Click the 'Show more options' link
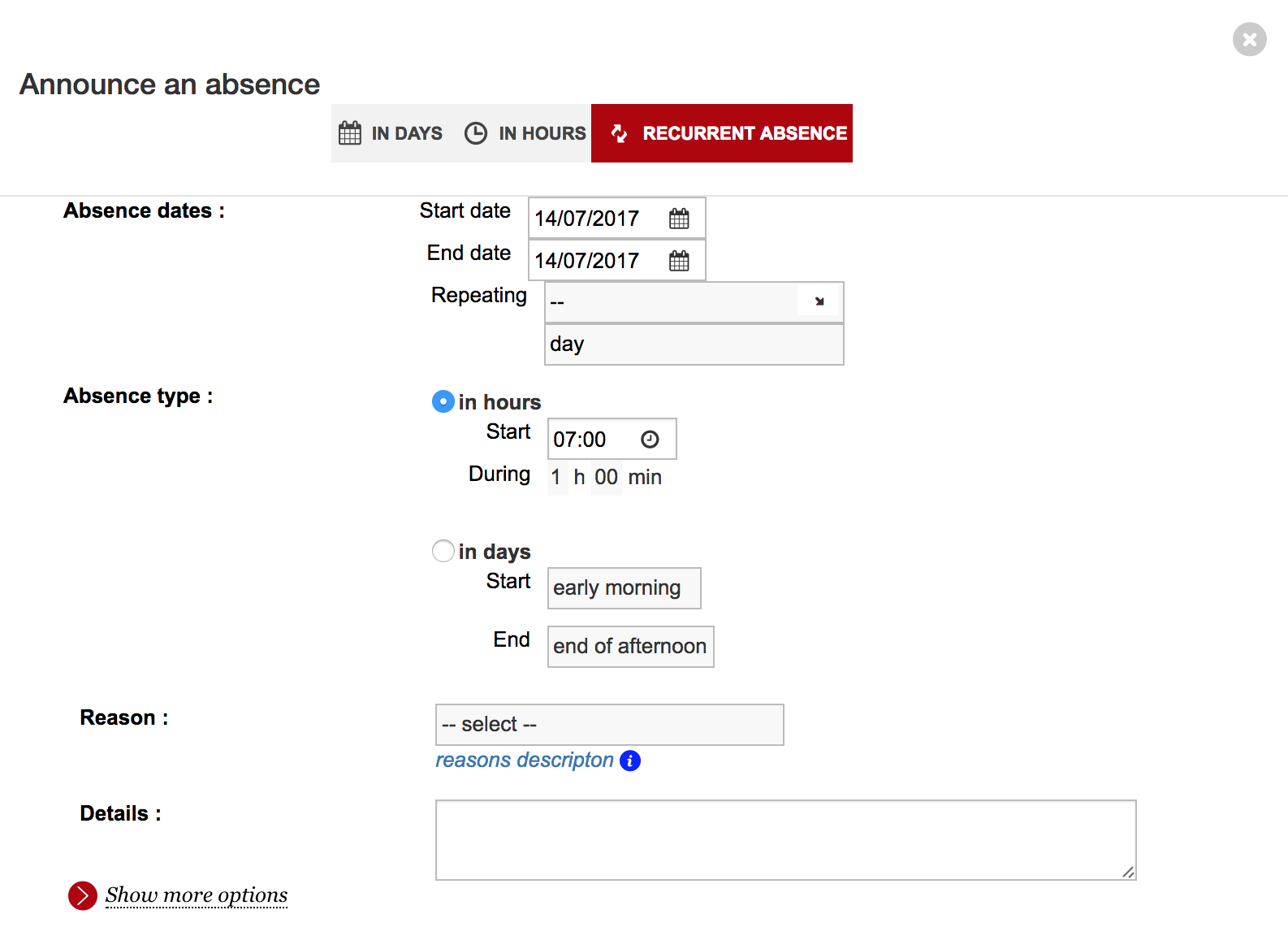Screen dimensions: 1288x936 [x=197, y=895]
